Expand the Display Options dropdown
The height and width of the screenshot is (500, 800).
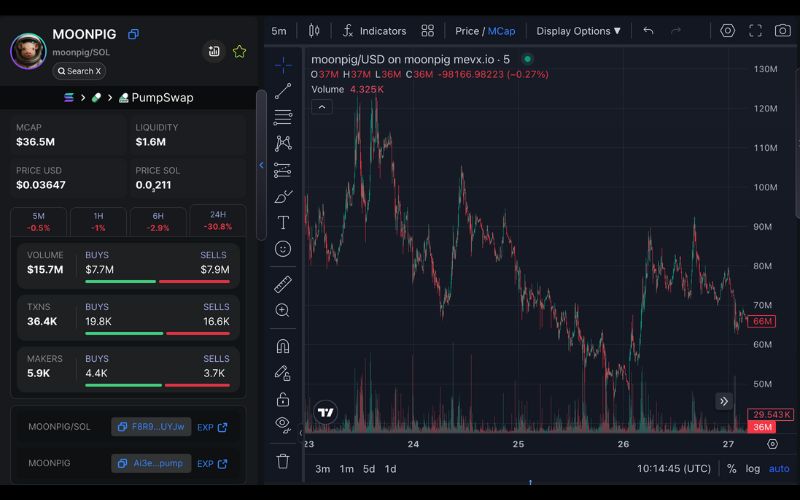pyautogui.click(x=579, y=31)
